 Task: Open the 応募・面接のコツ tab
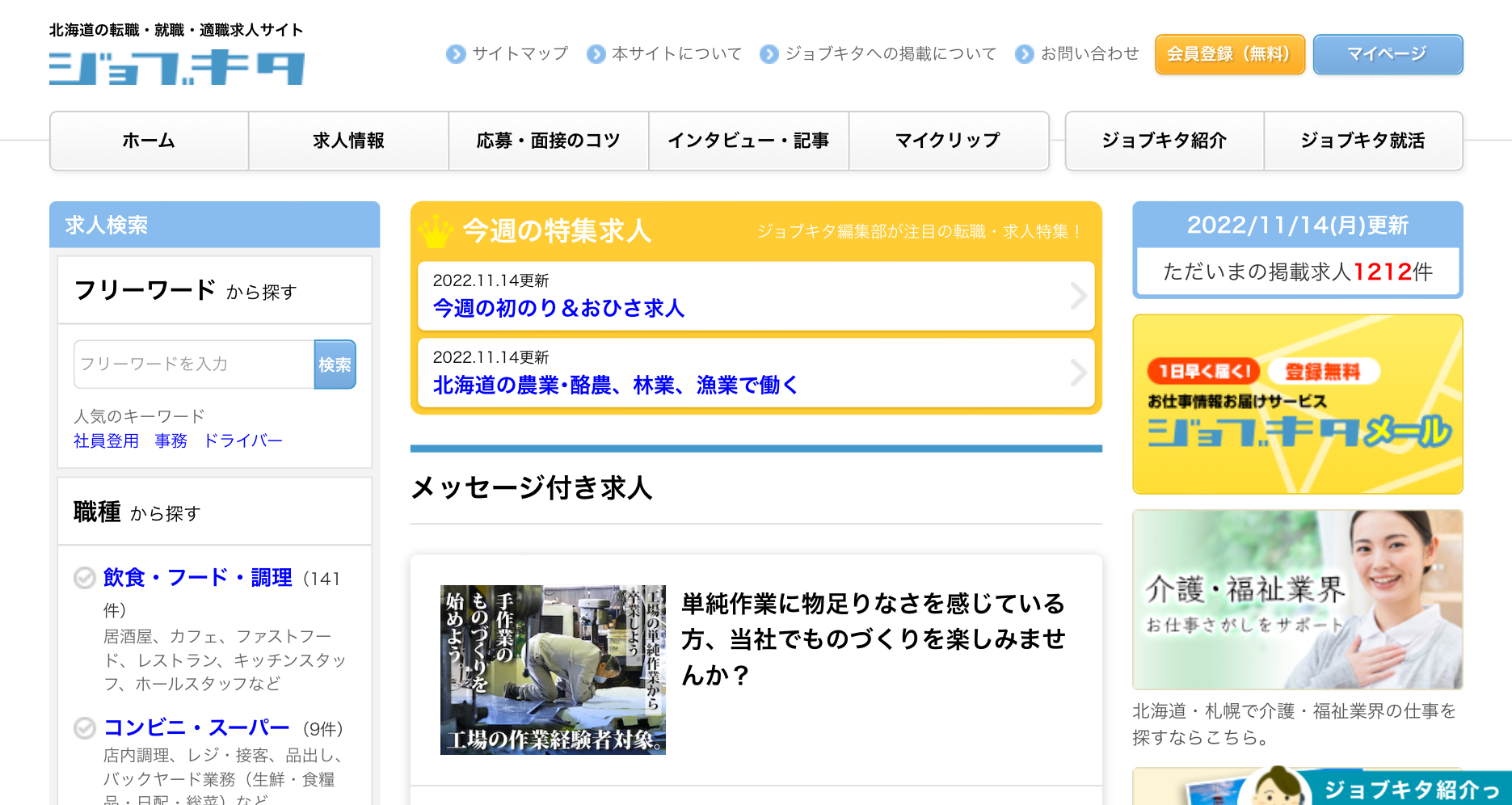click(x=549, y=141)
